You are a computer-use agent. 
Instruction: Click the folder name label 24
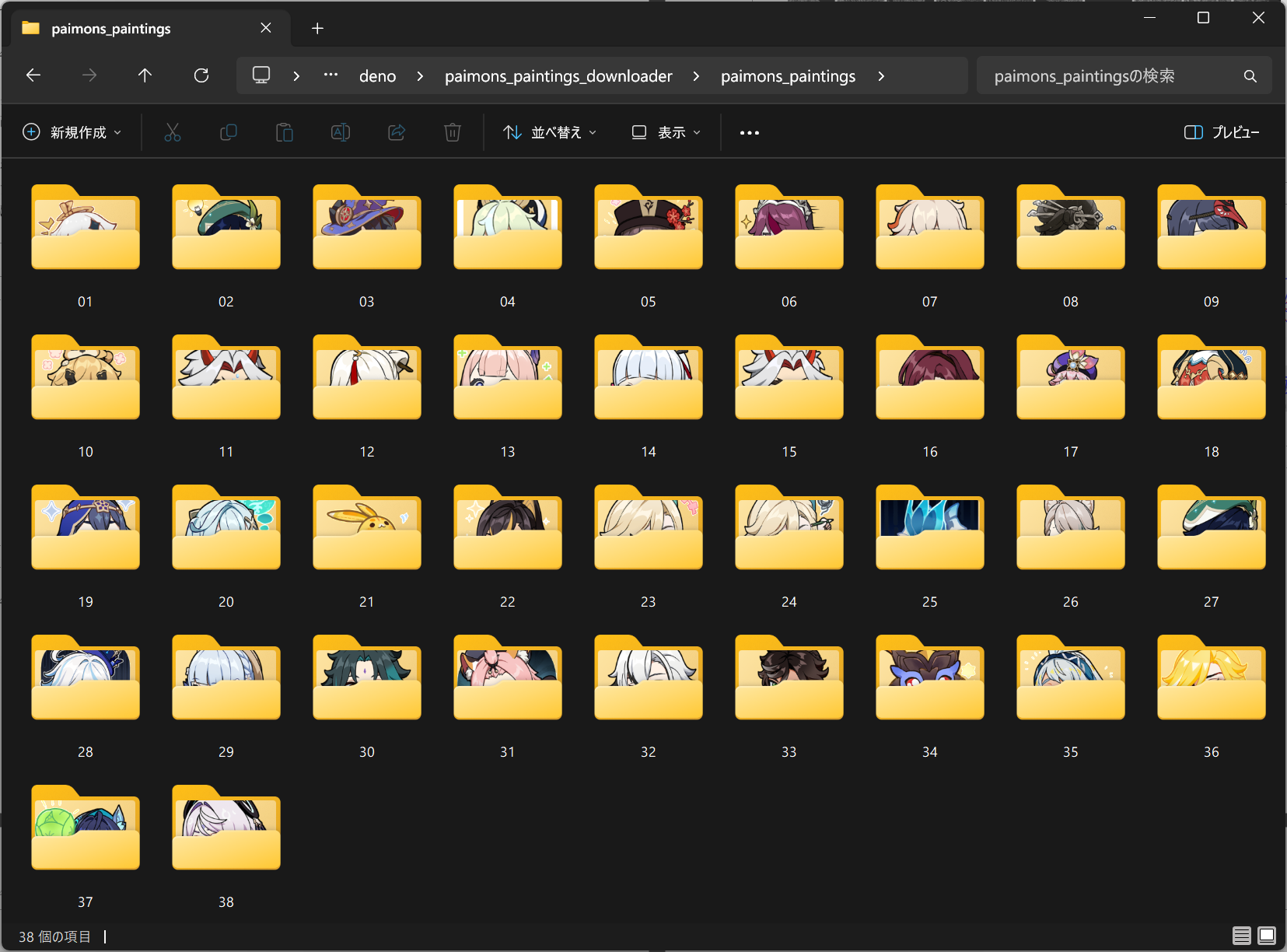coord(789,602)
